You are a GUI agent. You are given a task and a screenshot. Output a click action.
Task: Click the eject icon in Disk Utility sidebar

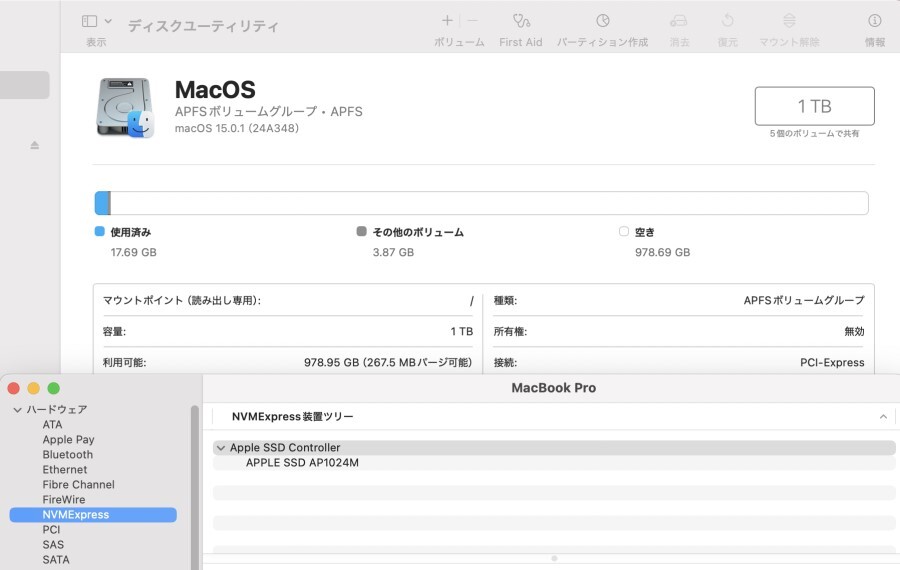pos(34,145)
